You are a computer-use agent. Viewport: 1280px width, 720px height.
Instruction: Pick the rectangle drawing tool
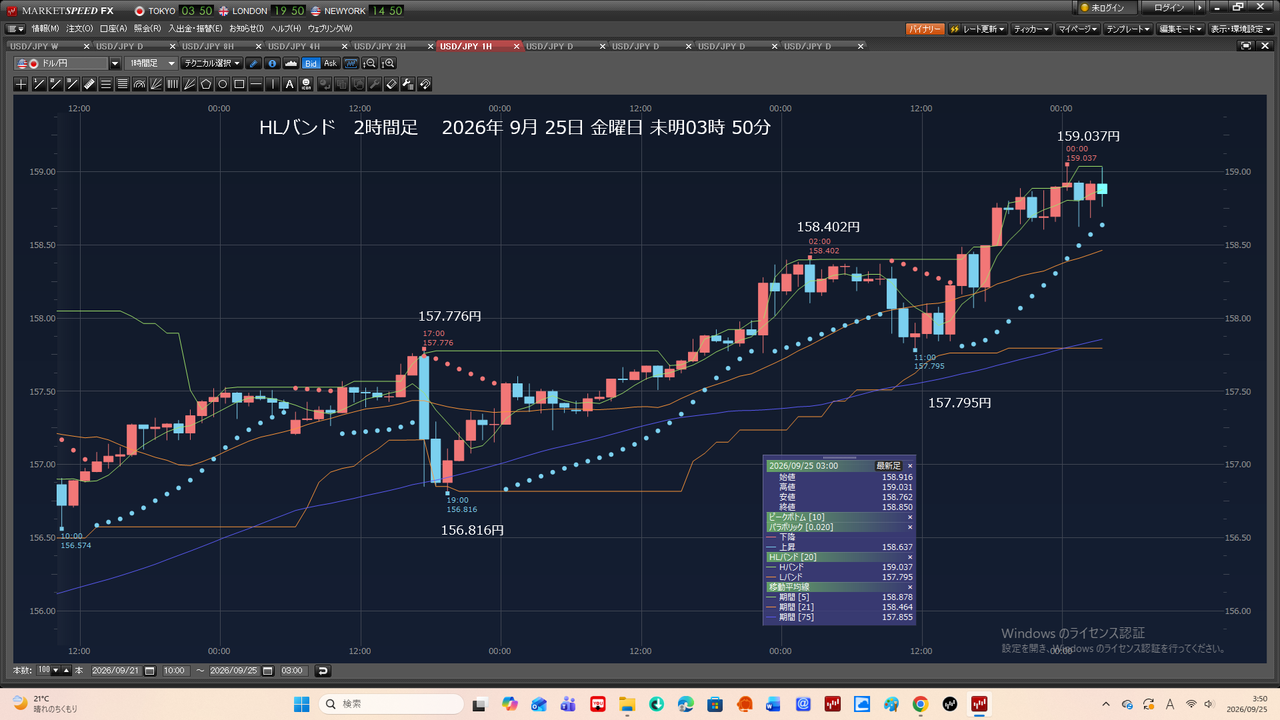coord(239,84)
